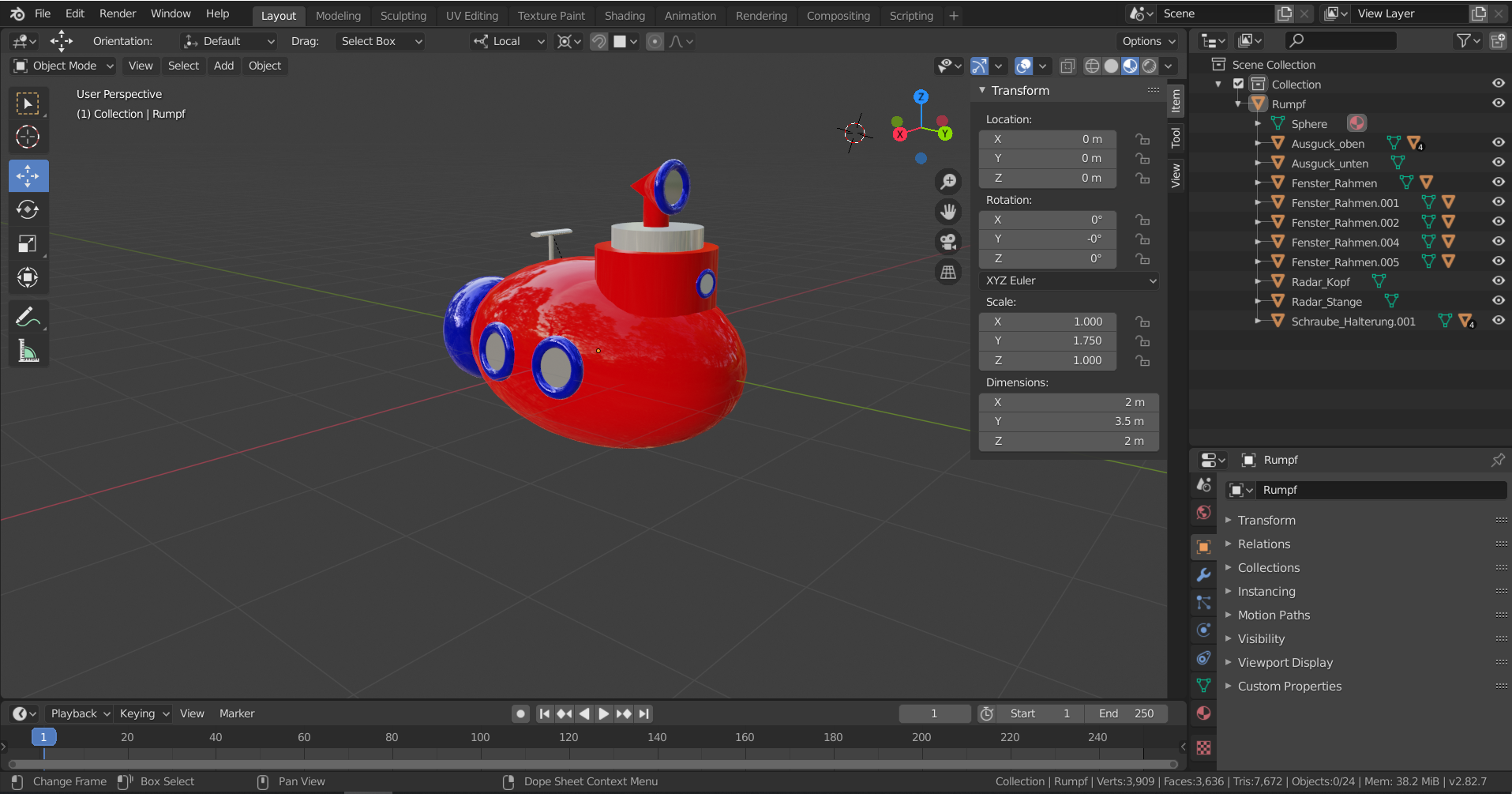Expand the Viewport Display panel
The width and height of the screenshot is (1512, 794).
pyautogui.click(x=1285, y=662)
